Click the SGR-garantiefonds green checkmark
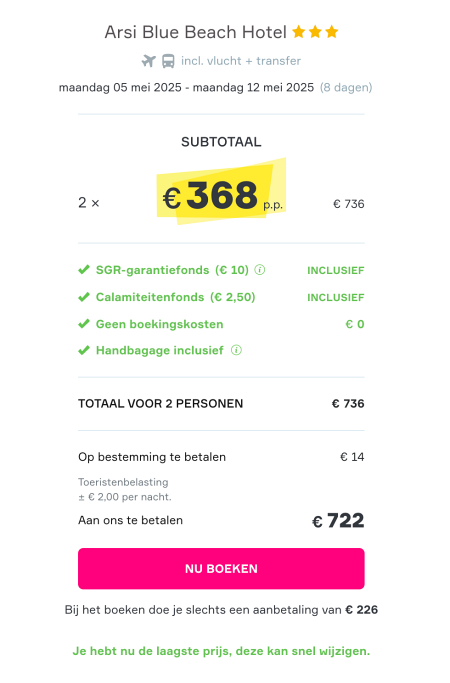Image resolution: width=450 pixels, height=683 pixels. click(84, 270)
